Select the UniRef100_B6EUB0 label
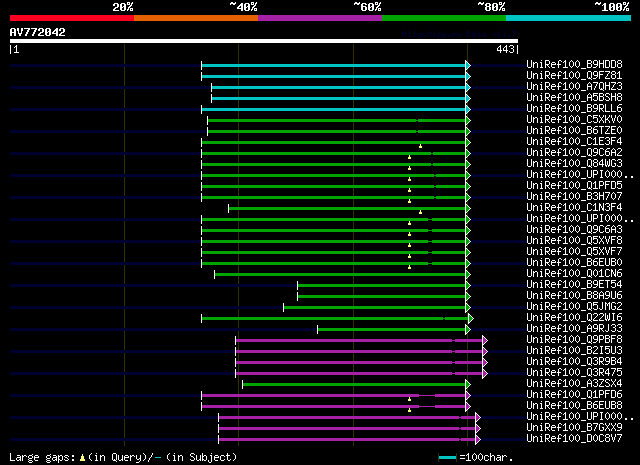 click(574, 263)
